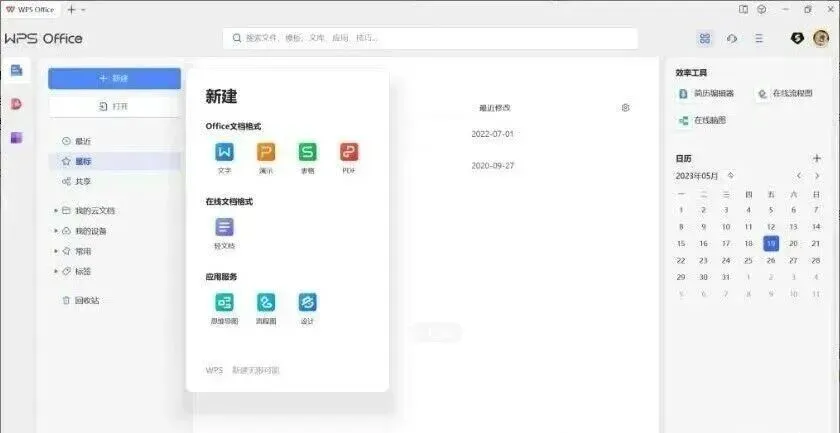The image size is (840, 433).
Task: Open 简历编辑器 resume editor tool
Action: [x=707, y=93]
